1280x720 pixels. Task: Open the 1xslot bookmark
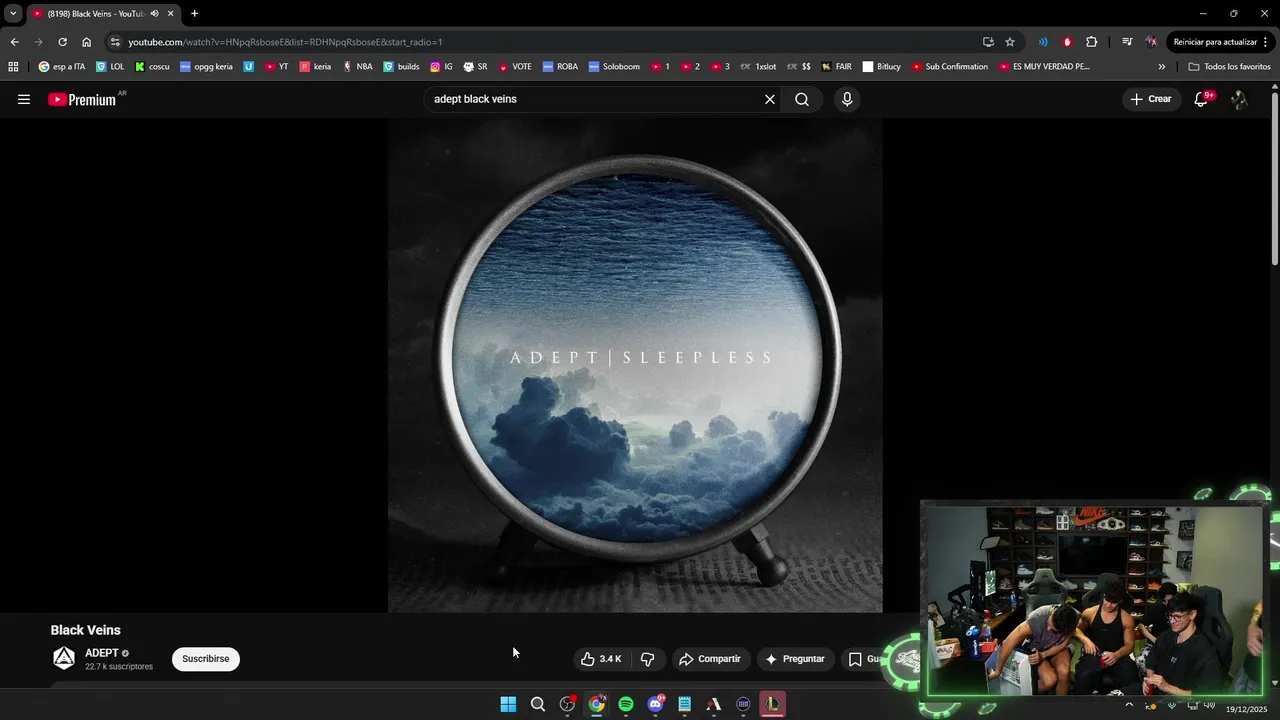pyautogui.click(x=757, y=67)
